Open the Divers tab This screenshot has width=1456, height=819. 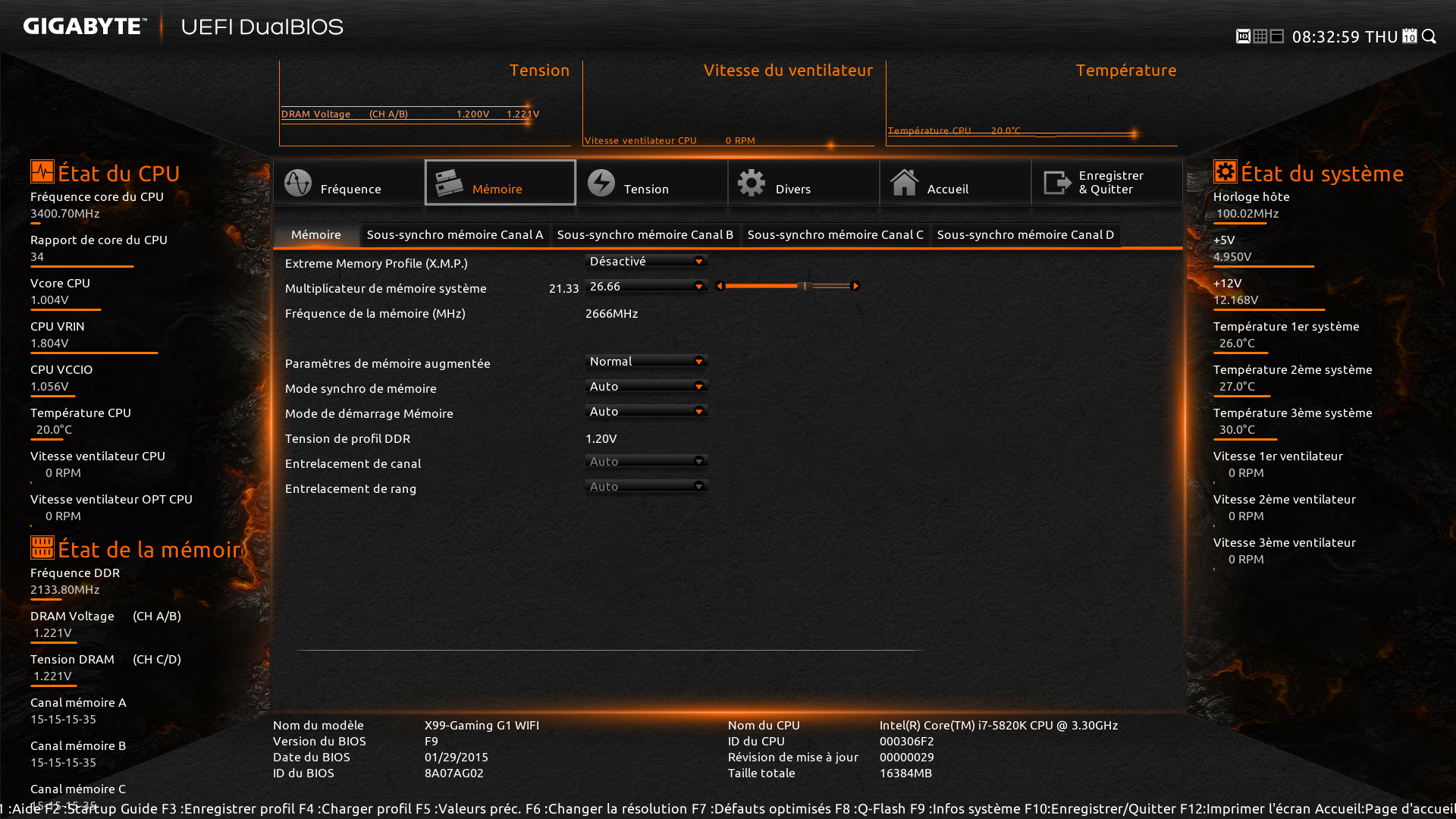pos(804,182)
